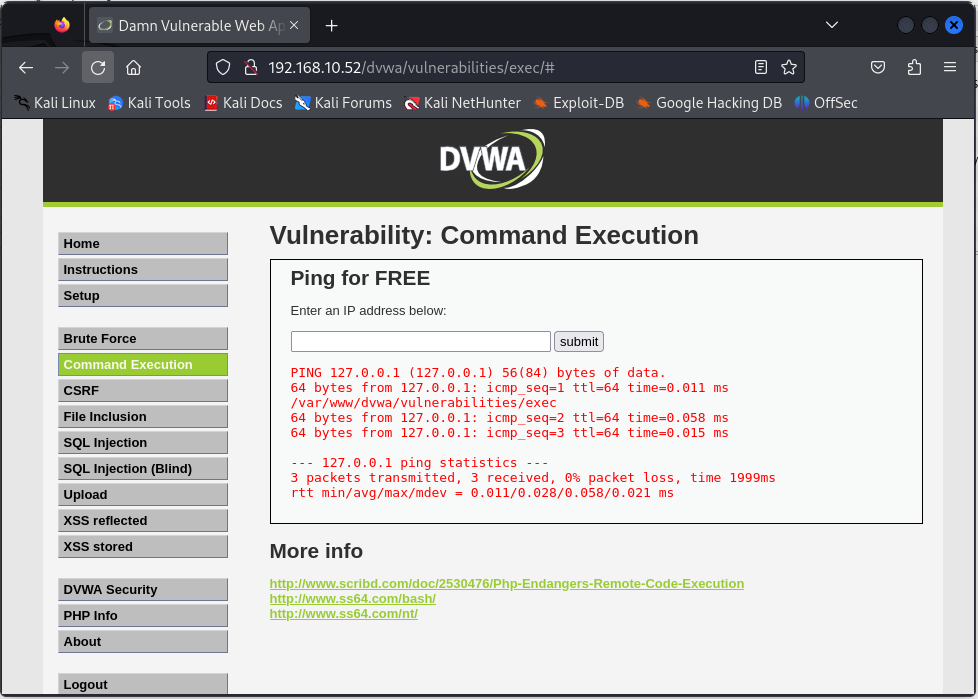Viewport: 978px width, 699px height.
Task: Click the Firefox logo icon in tab bar
Action: tap(62, 25)
